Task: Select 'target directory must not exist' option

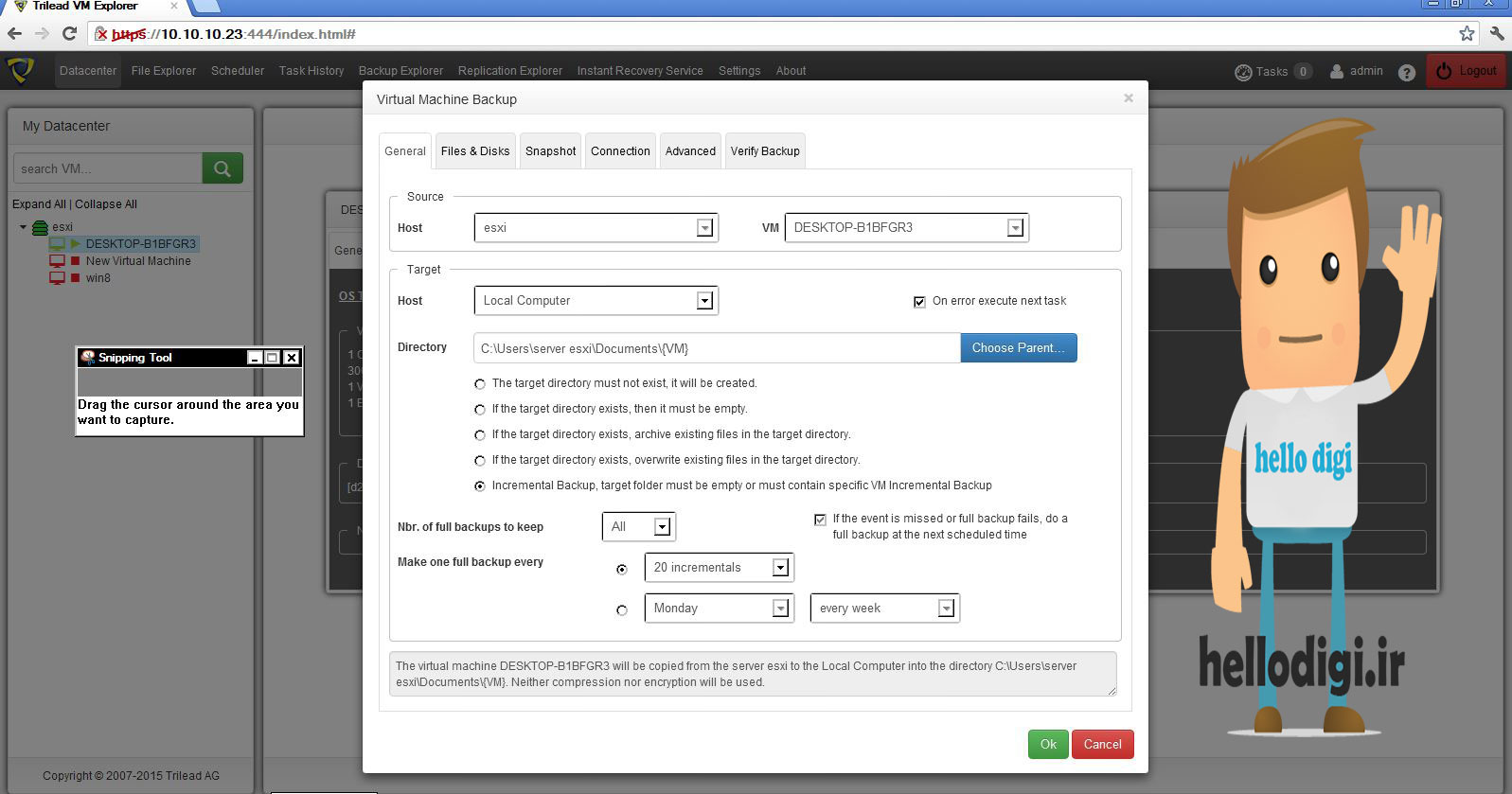Action: coord(480,384)
